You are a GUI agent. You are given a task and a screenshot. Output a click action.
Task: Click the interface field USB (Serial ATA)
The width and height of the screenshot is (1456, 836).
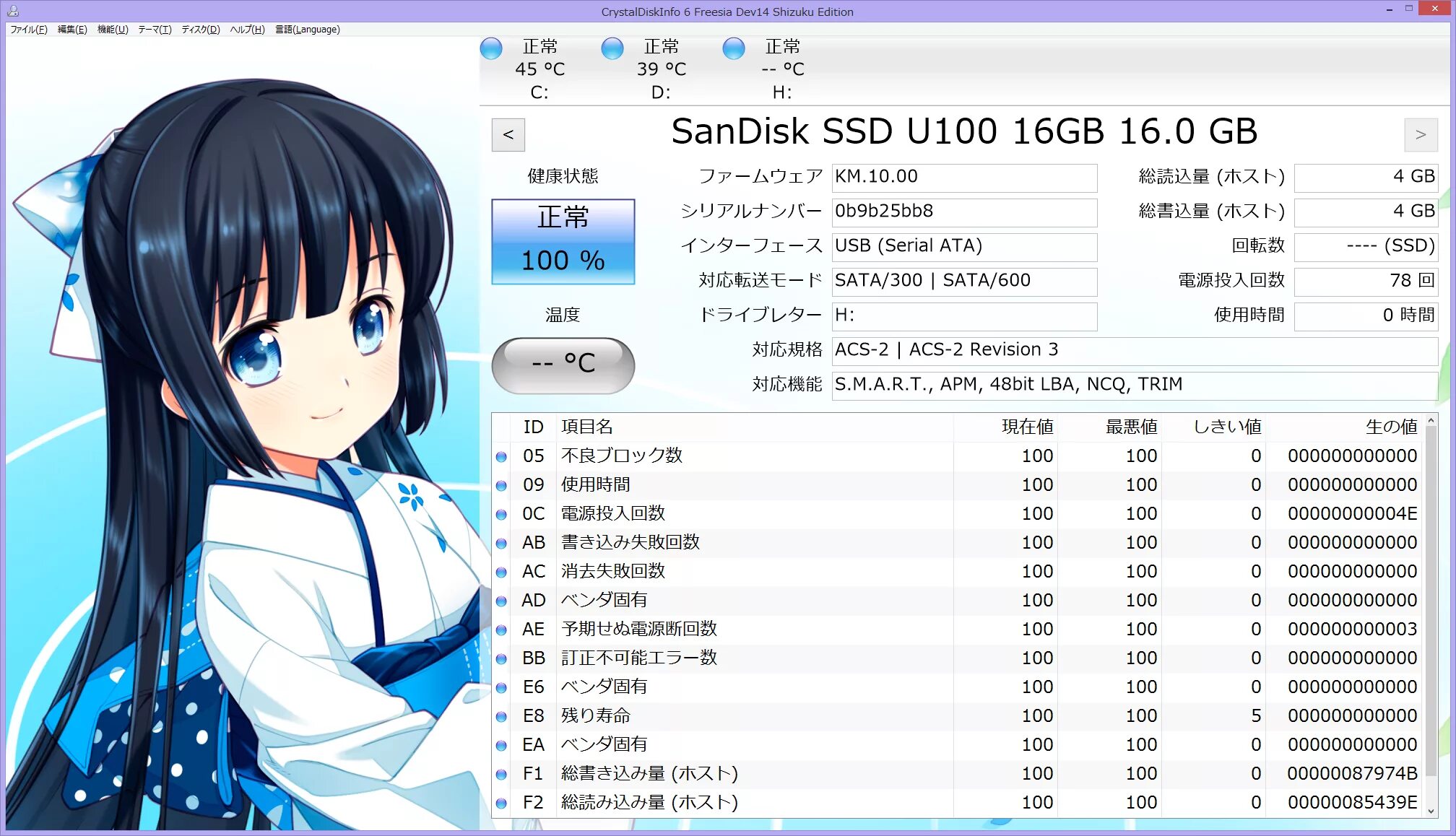tap(964, 247)
